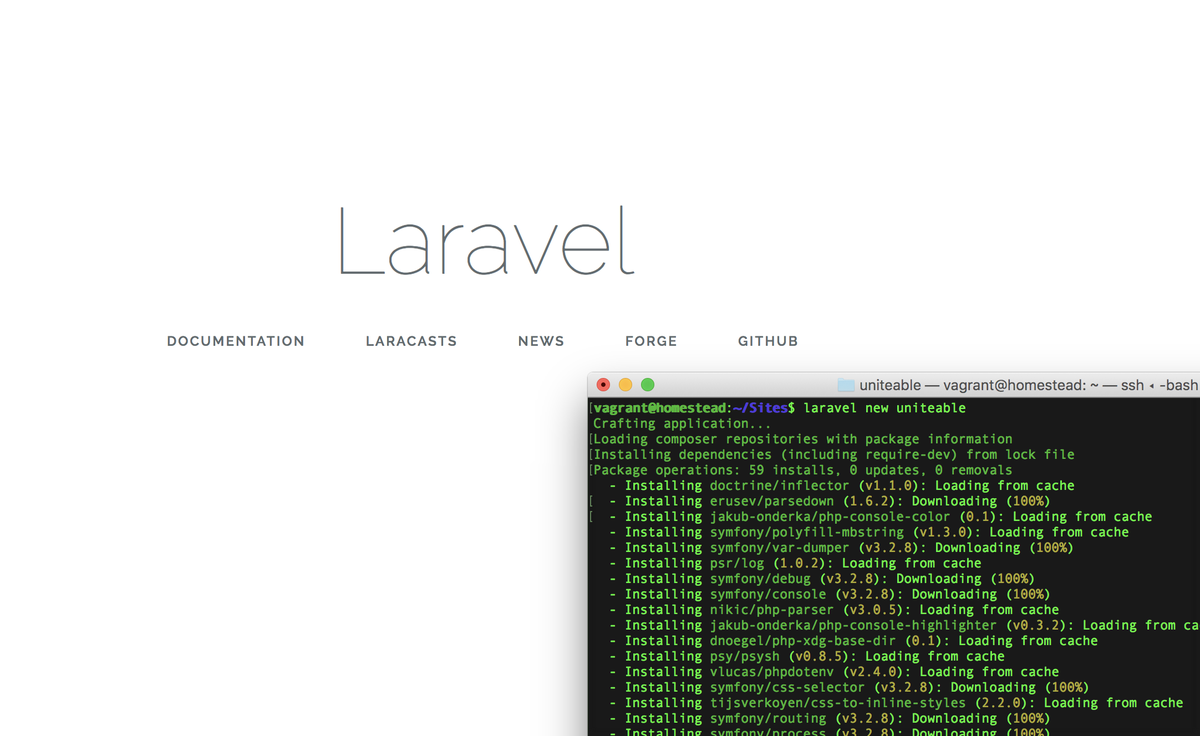Click the 'Installing symfony/debug' line

click(821, 579)
